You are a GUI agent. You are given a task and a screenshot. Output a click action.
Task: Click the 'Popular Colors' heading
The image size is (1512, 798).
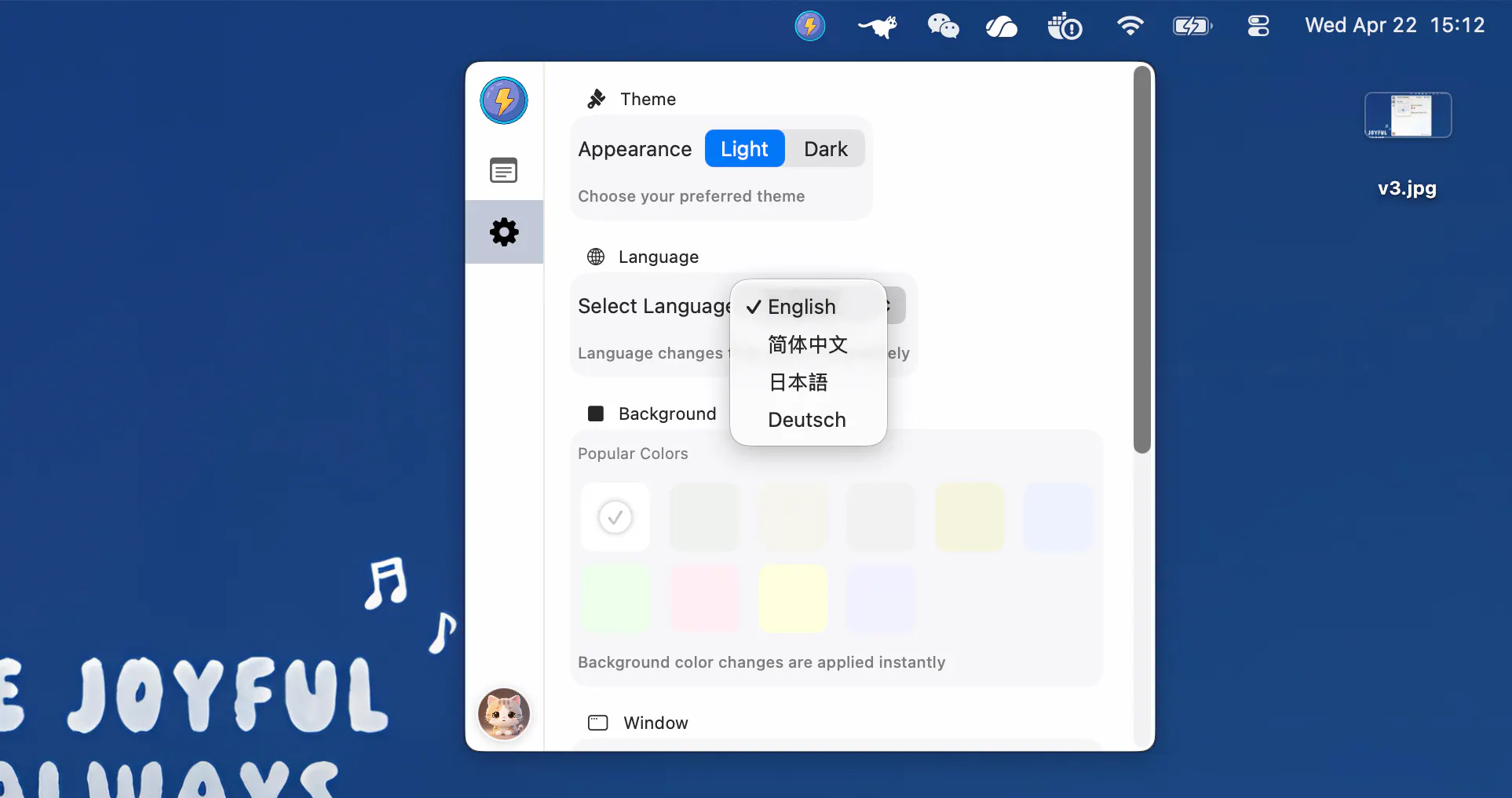coord(633,454)
